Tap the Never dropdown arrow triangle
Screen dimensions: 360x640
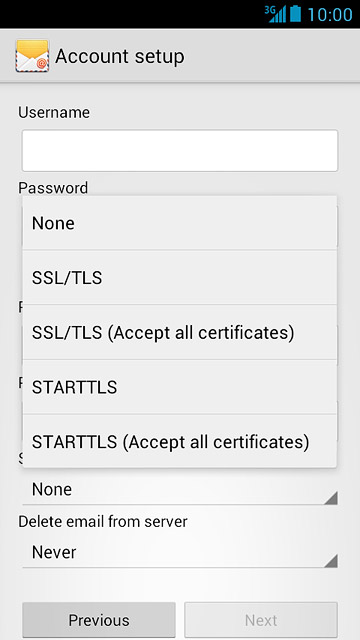[331, 561]
